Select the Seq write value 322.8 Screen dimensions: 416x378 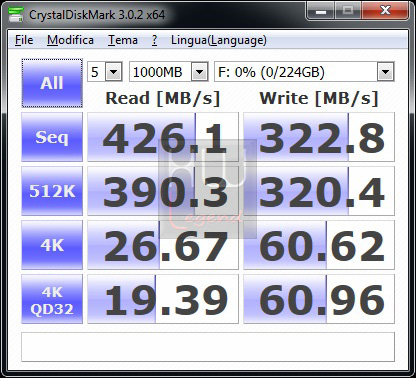click(x=319, y=137)
